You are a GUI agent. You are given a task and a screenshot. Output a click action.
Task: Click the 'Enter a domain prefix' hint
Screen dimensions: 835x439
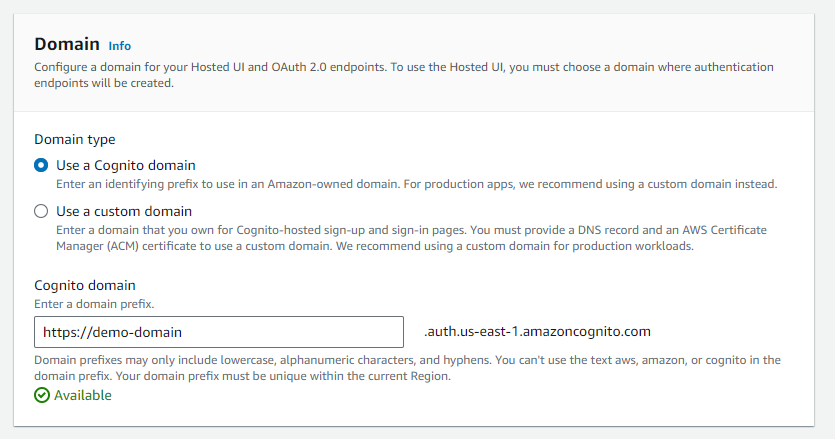(x=94, y=303)
